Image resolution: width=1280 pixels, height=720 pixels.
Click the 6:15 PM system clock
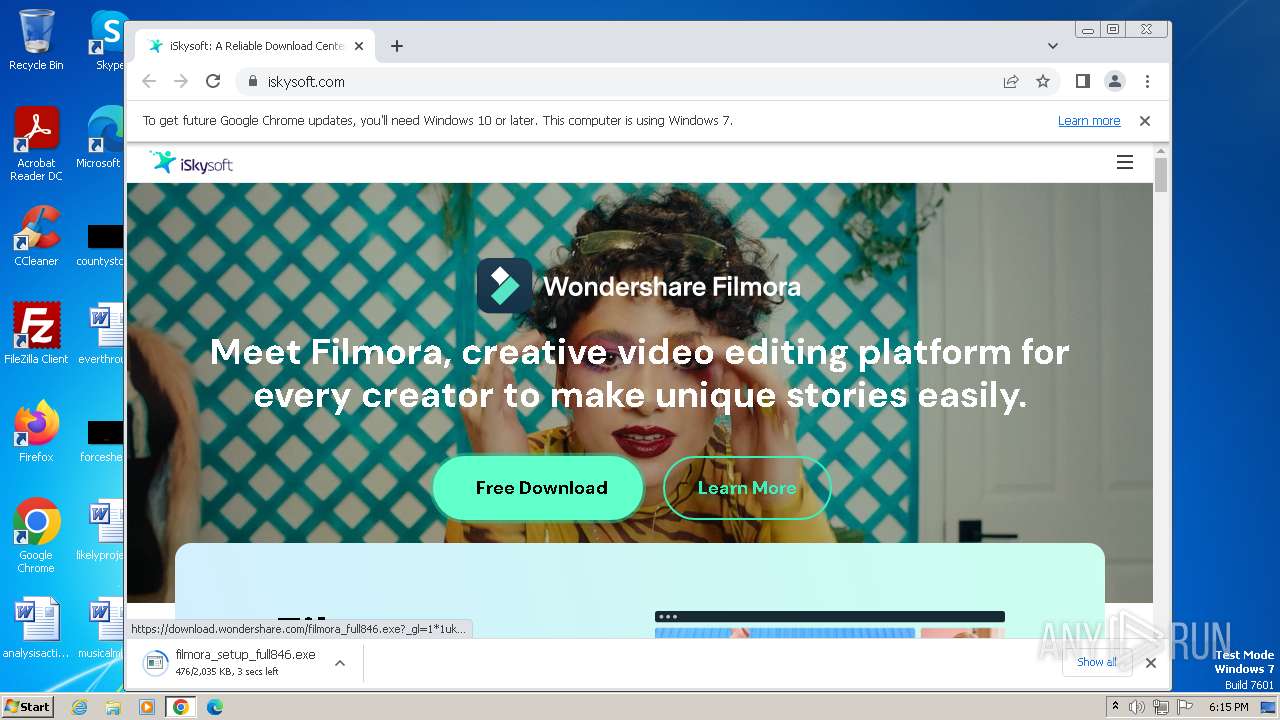pos(1228,707)
